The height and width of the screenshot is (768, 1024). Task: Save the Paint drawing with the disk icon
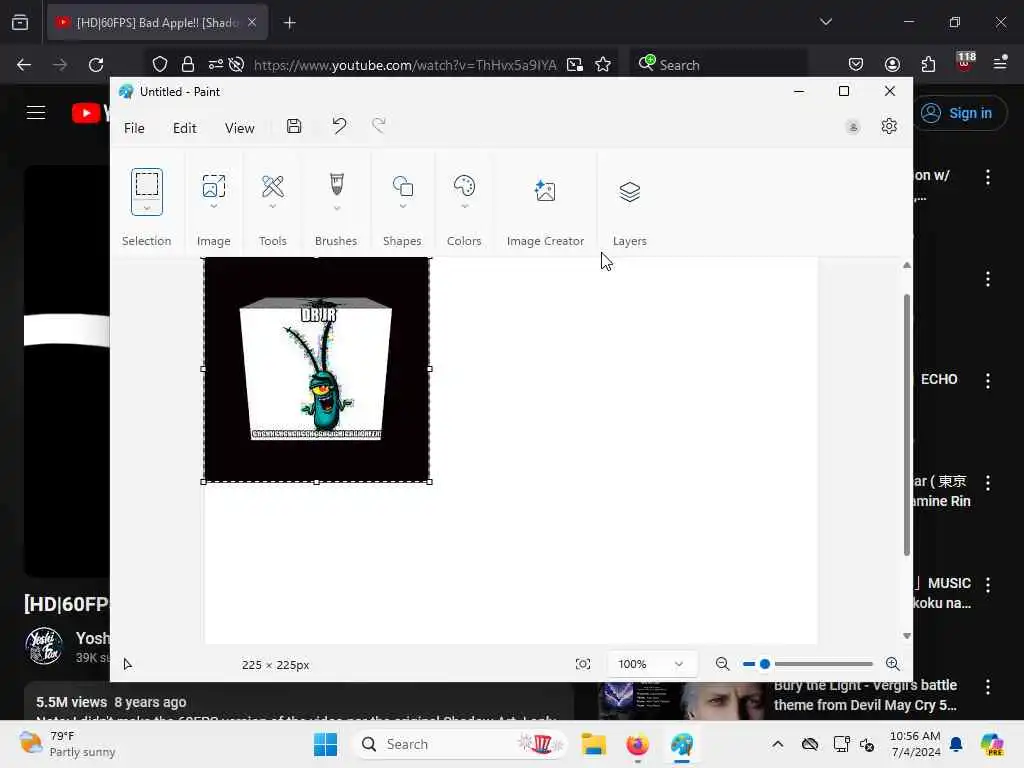pos(294,126)
